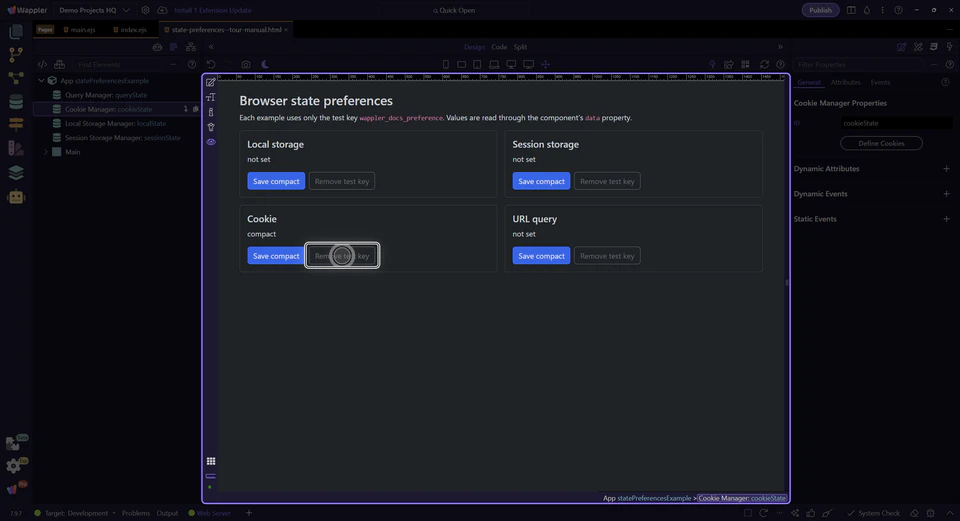Click the Filter Properties field
960x521 pixels.
tap(857, 64)
